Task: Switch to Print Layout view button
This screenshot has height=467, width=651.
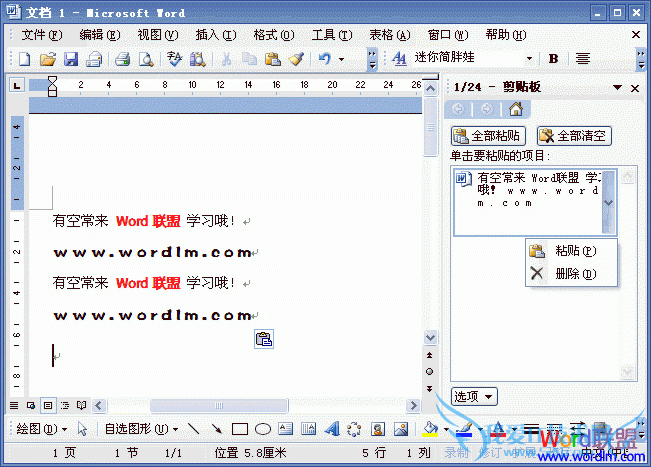Action: (48, 405)
